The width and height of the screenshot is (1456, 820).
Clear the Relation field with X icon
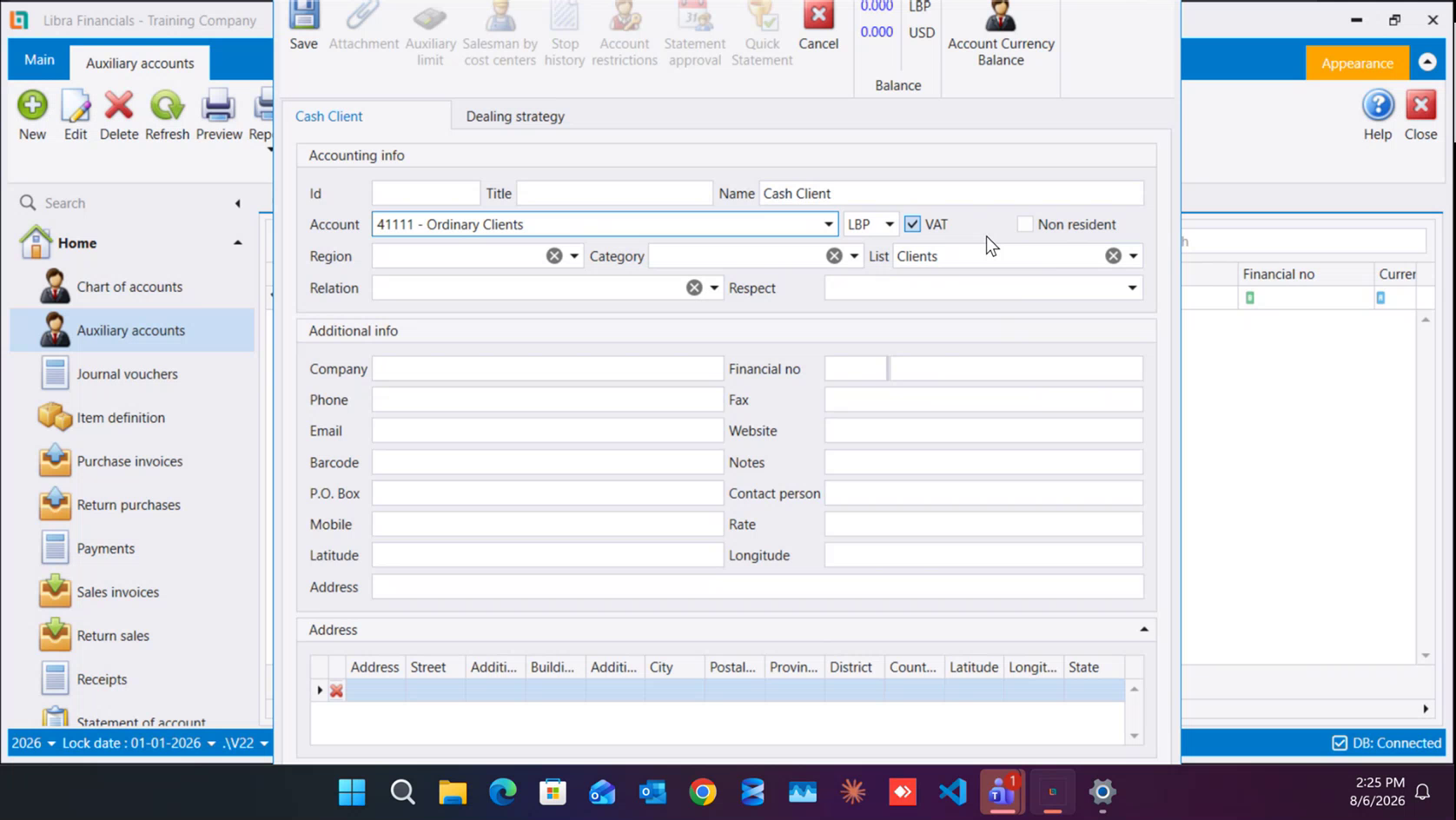(x=694, y=288)
